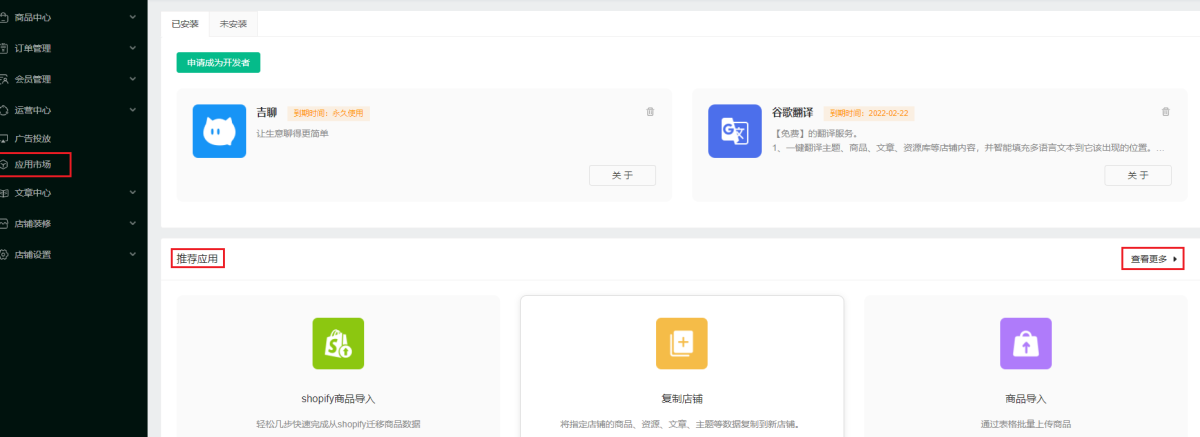Switch to the 未安装 tab
Image resolution: width=1200 pixels, height=437 pixels.
(233, 23)
